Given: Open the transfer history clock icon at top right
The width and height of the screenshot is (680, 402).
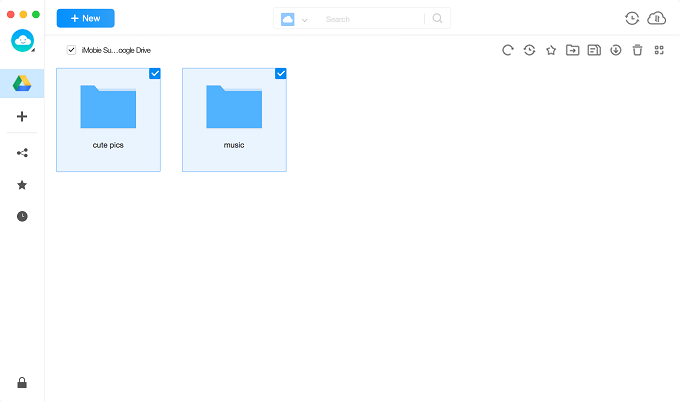Looking at the screenshot, I should (632, 18).
